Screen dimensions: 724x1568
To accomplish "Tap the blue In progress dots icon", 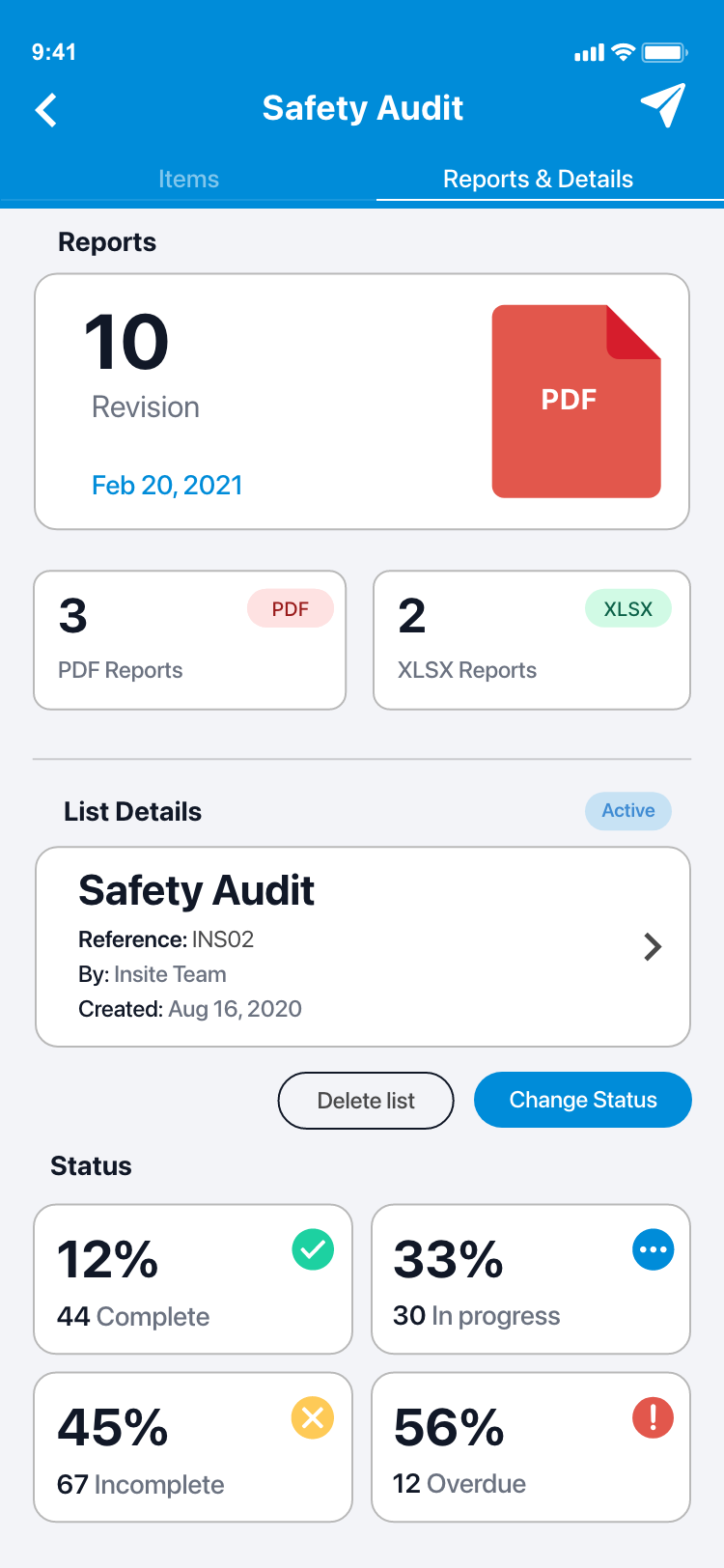I will (x=654, y=1249).
